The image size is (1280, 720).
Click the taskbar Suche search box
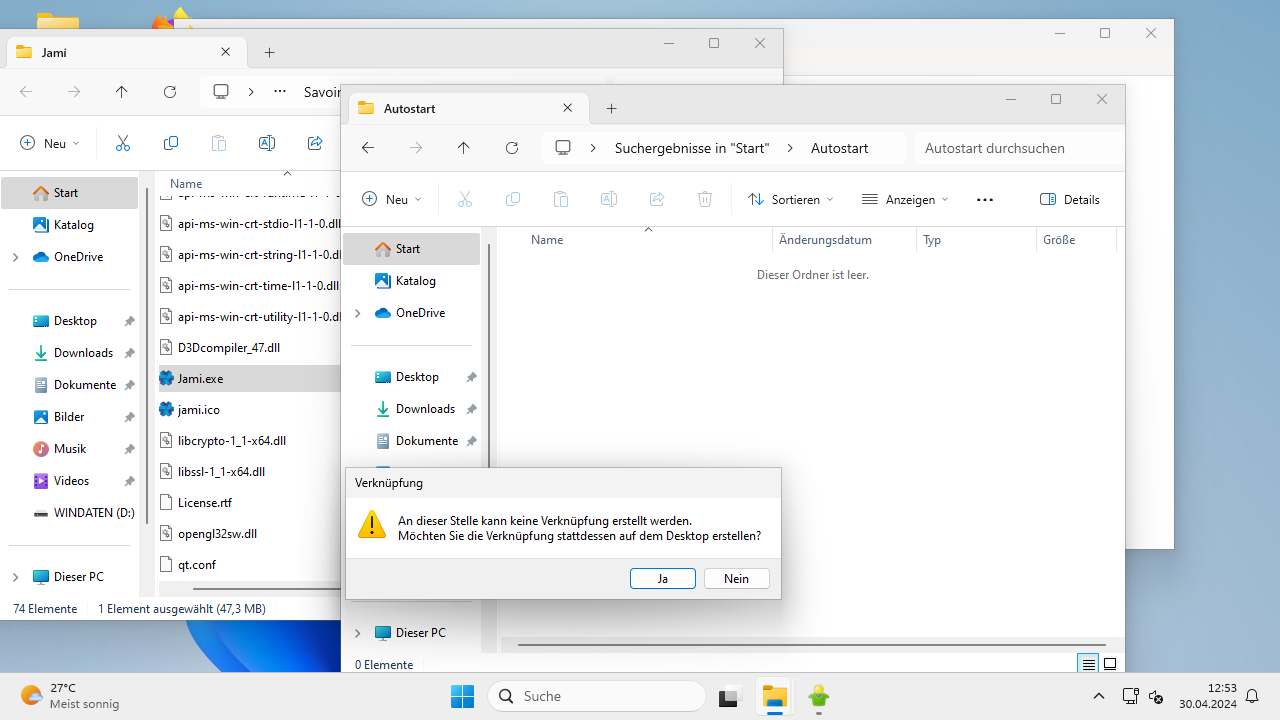[597, 696]
